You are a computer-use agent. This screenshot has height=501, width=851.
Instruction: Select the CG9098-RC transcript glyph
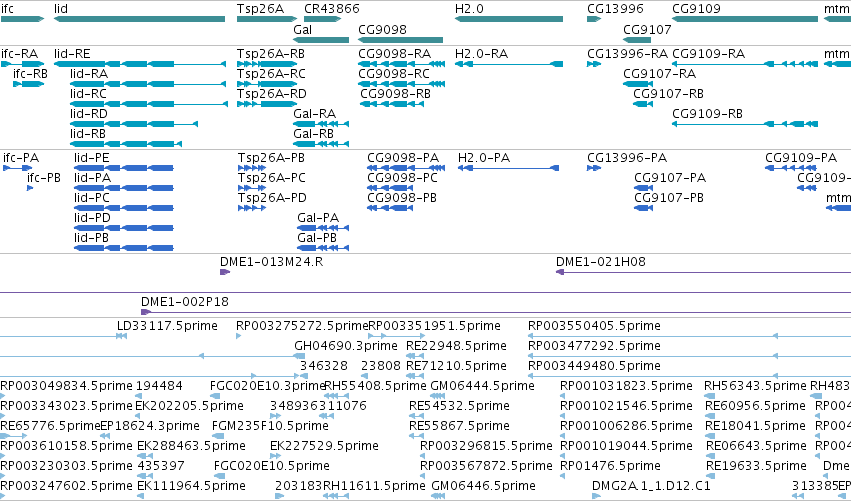tap(402, 84)
